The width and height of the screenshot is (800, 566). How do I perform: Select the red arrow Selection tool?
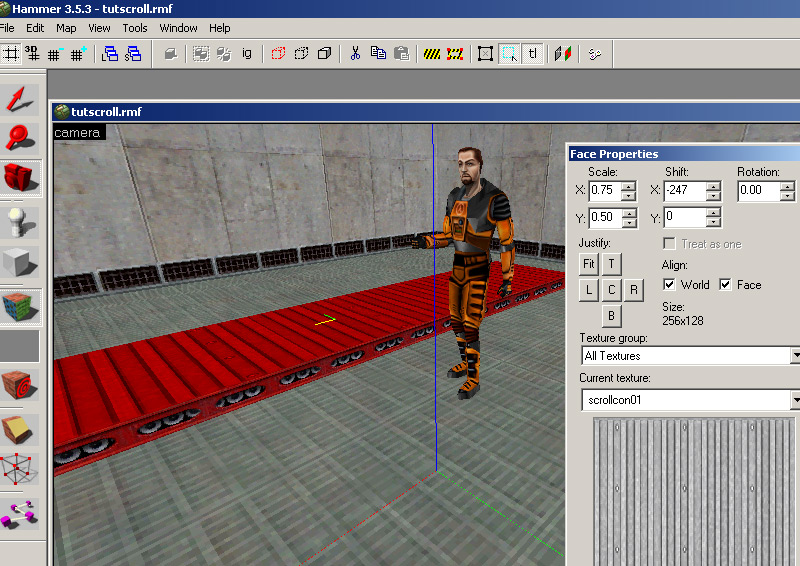coord(20,99)
